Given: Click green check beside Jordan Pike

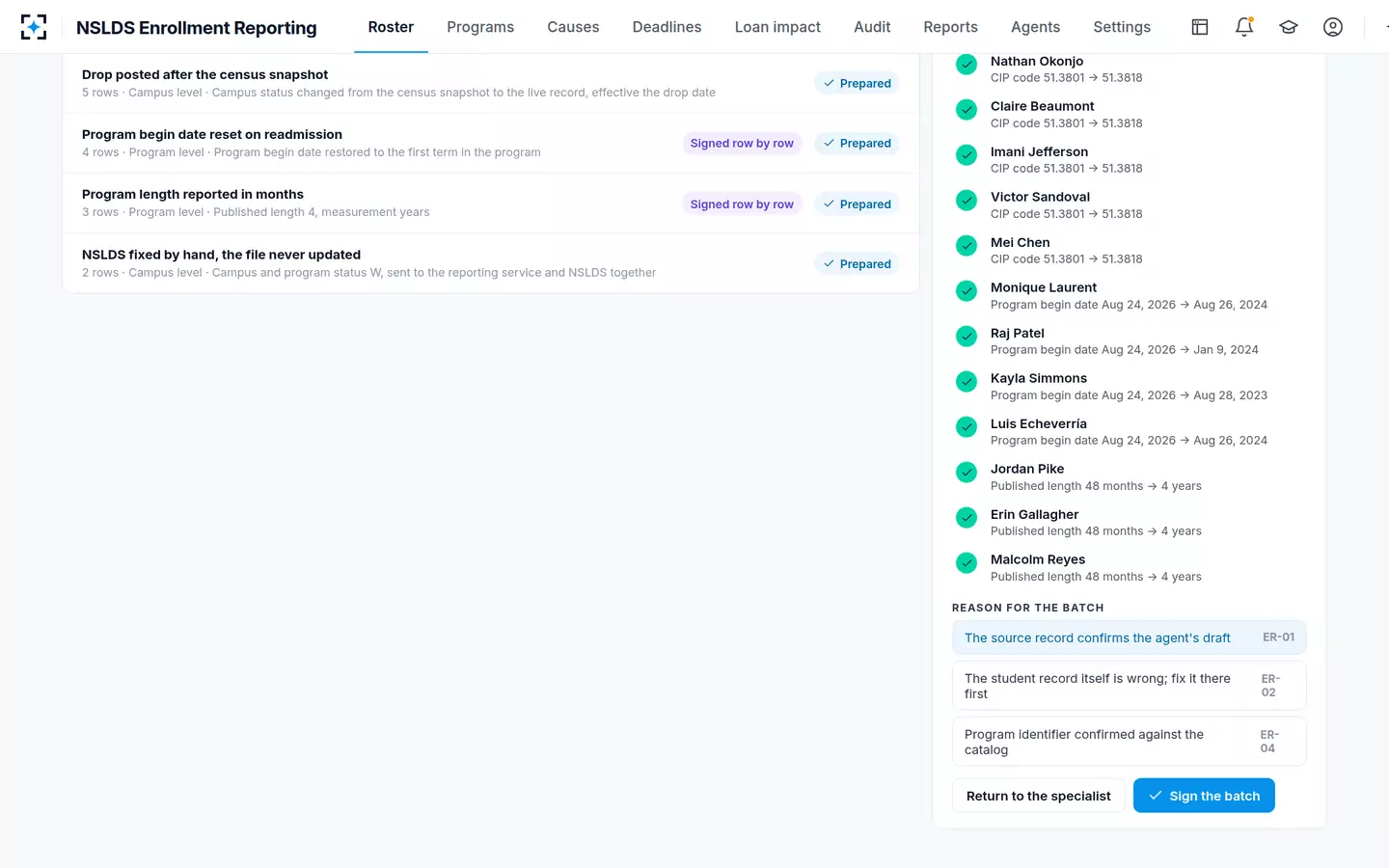Looking at the screenshot, I should click(x=967, y=473).
